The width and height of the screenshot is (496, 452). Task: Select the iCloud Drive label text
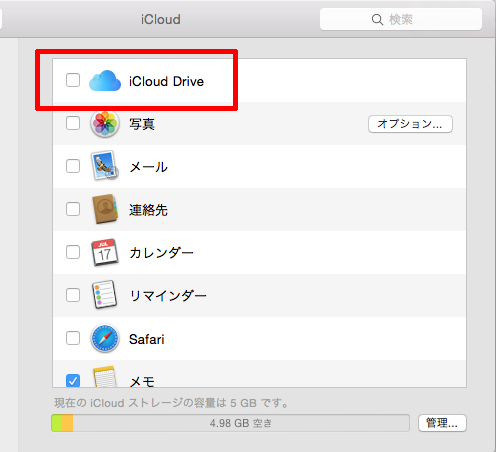[166, 81]
